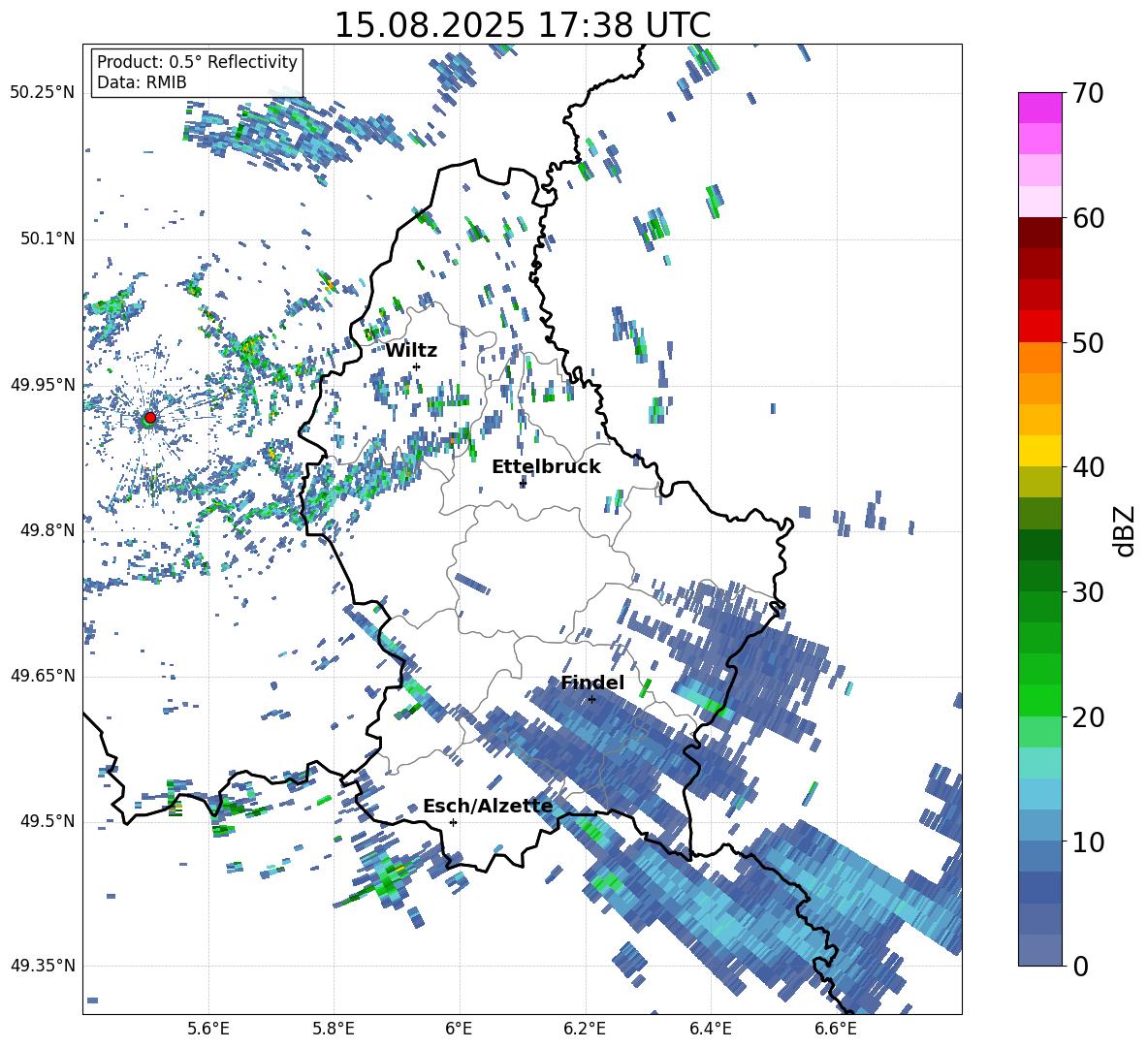
Task: Click the colorbar 70 tick label
Action: point(1088,93)
